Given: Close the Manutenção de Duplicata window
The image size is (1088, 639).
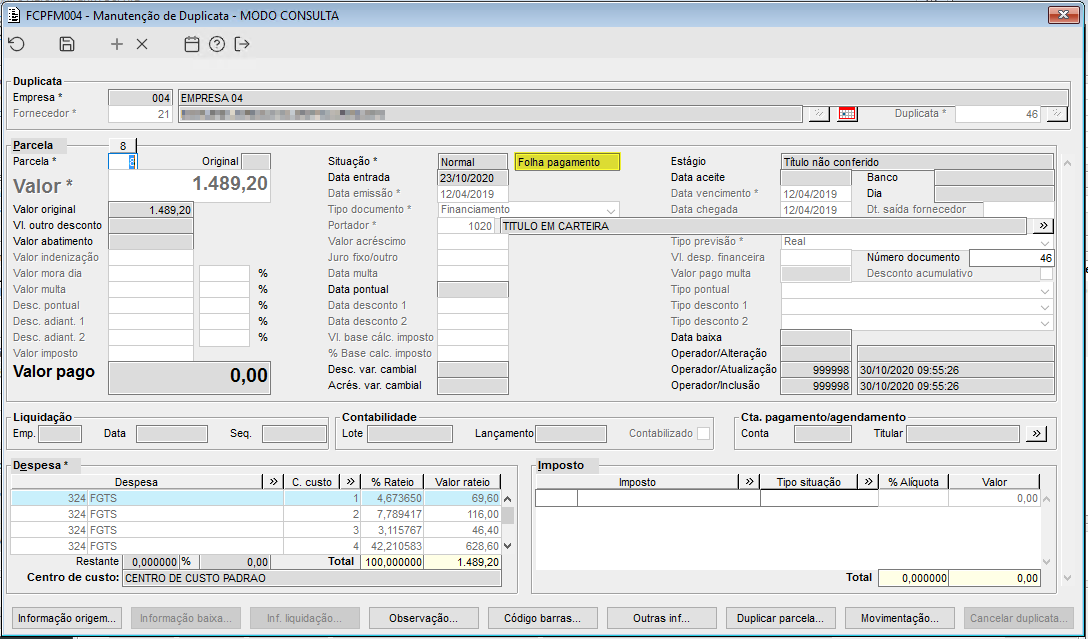Looking at the screenshot, I should (x=1062, y=14).
